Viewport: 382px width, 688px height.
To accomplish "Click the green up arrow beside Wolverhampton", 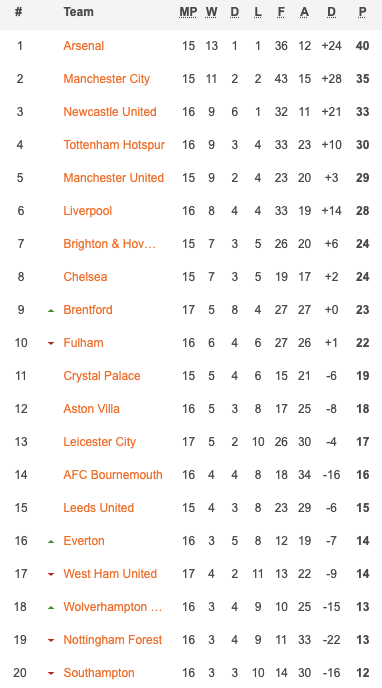I will pos(51,608).
